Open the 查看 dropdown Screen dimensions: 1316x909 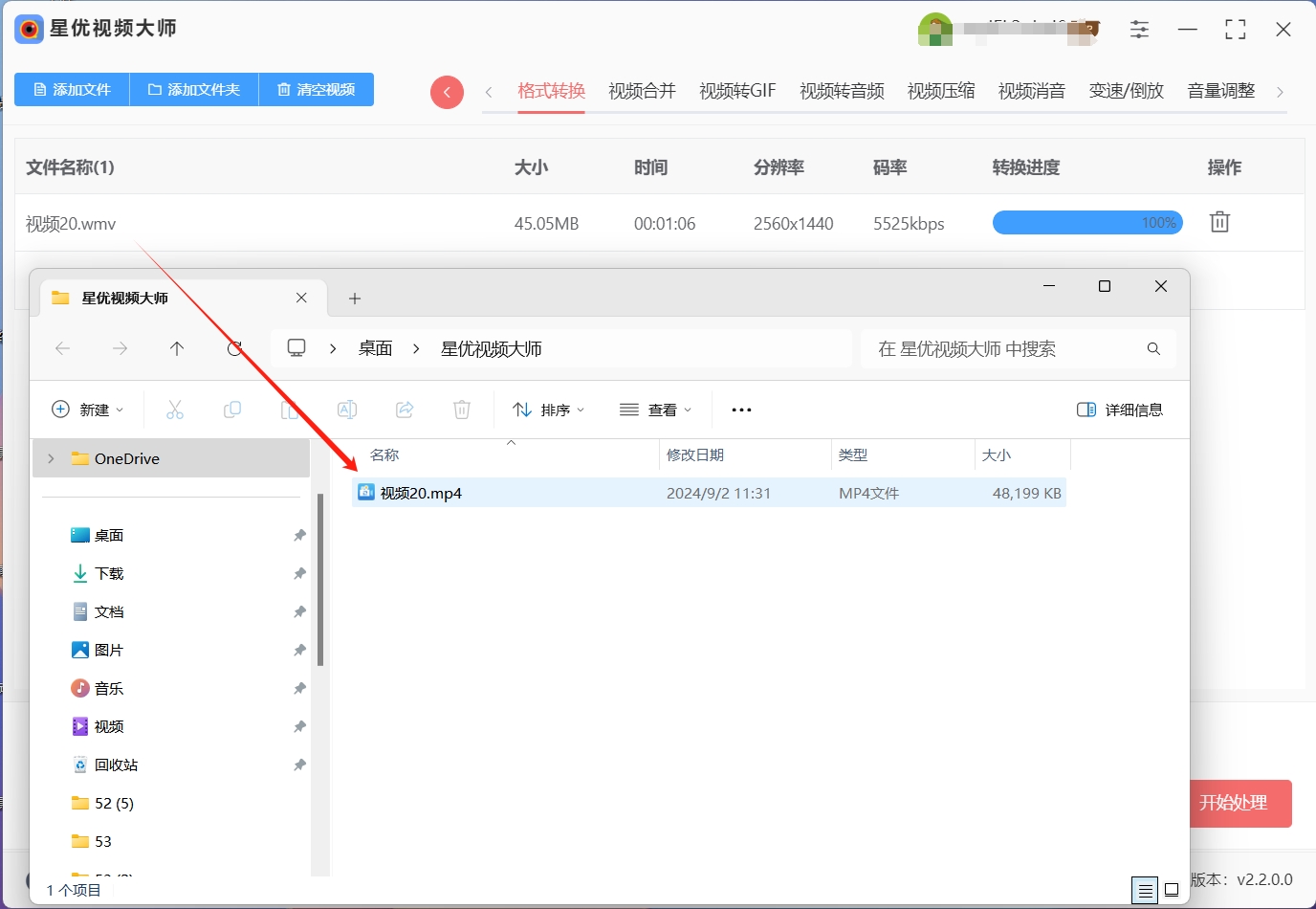(x=656, y=410)
